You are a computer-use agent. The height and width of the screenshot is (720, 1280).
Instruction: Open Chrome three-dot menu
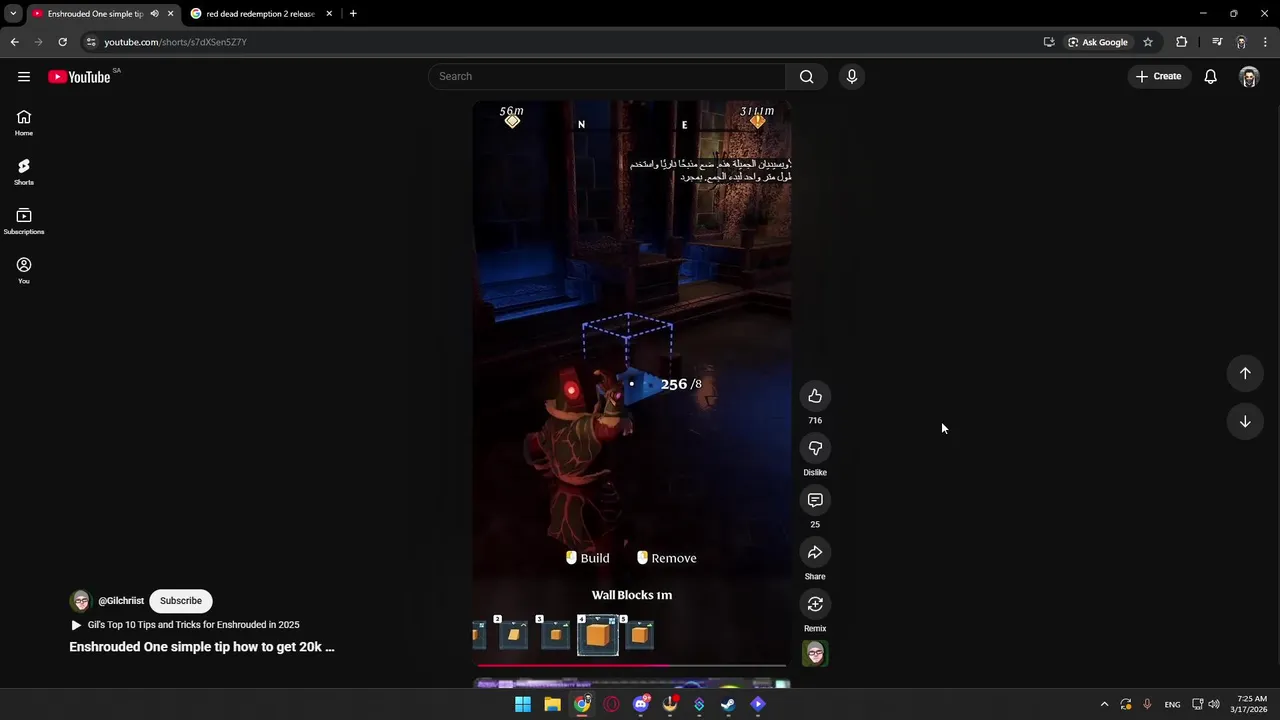point(1266,42)
